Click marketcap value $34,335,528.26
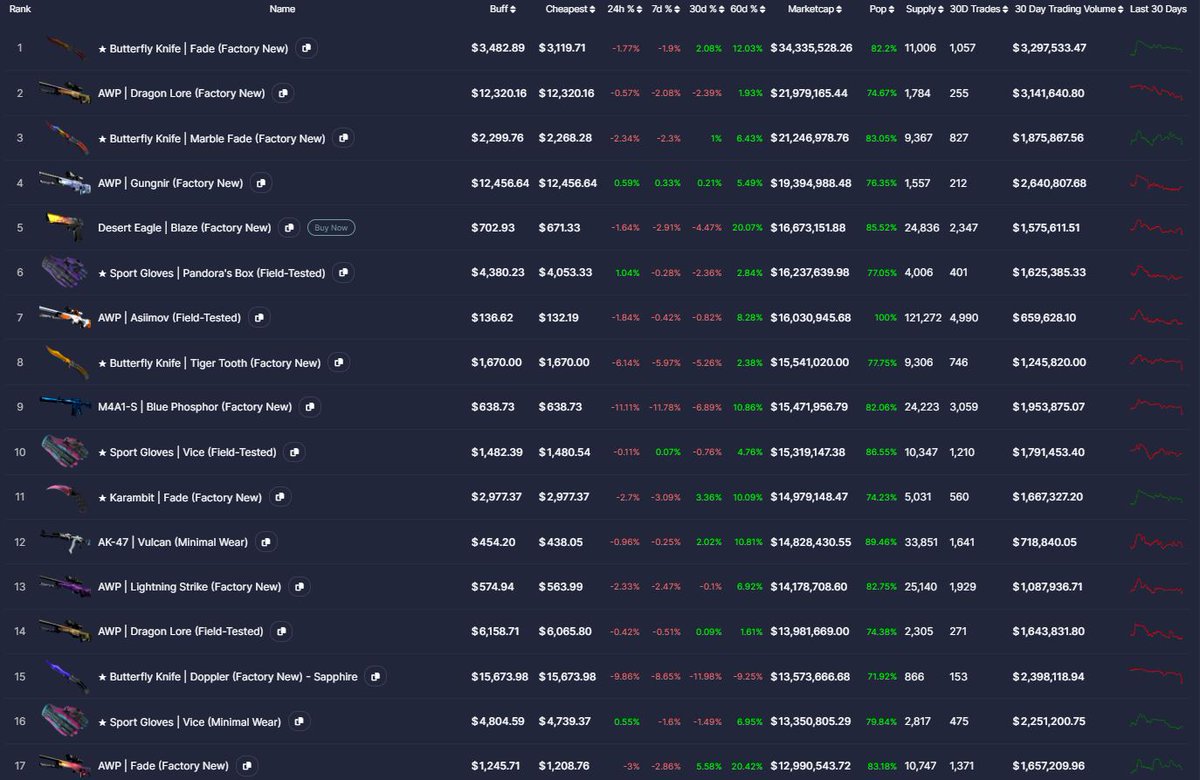Image resolution: width=1200 pixels, height=780 pixels. (x=811, y=48)
